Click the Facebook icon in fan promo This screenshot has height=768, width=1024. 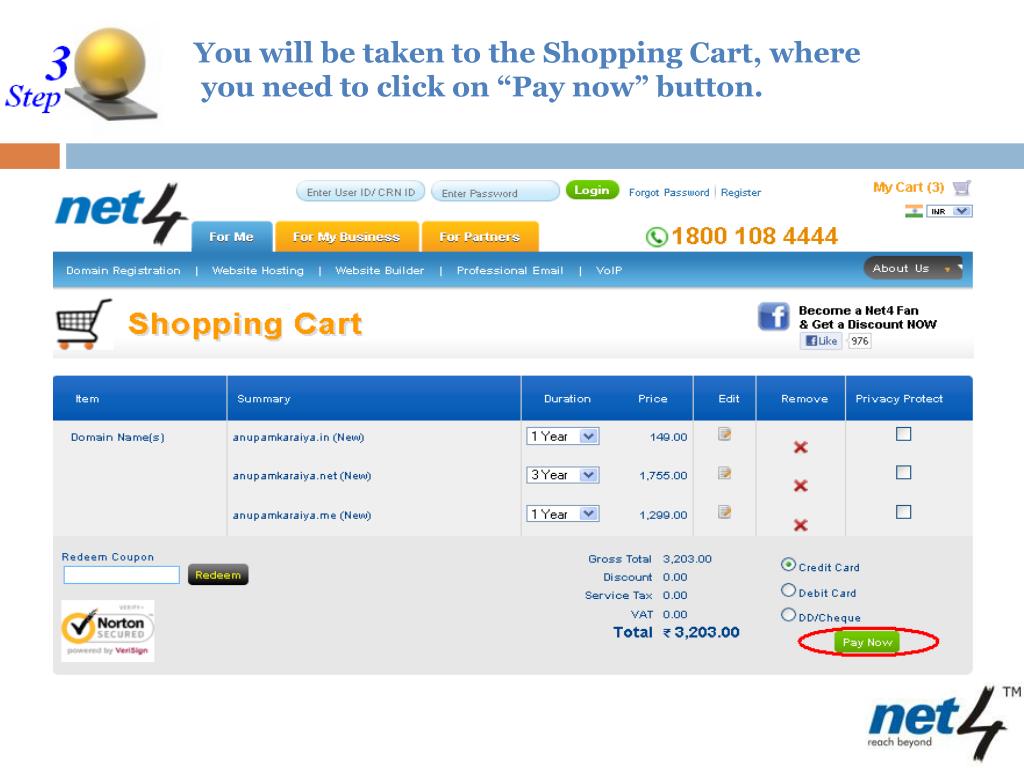(773, 317)
